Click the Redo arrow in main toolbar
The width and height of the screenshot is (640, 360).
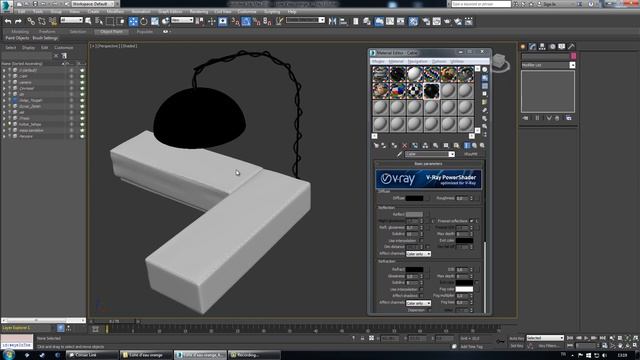tap(18, 21)
